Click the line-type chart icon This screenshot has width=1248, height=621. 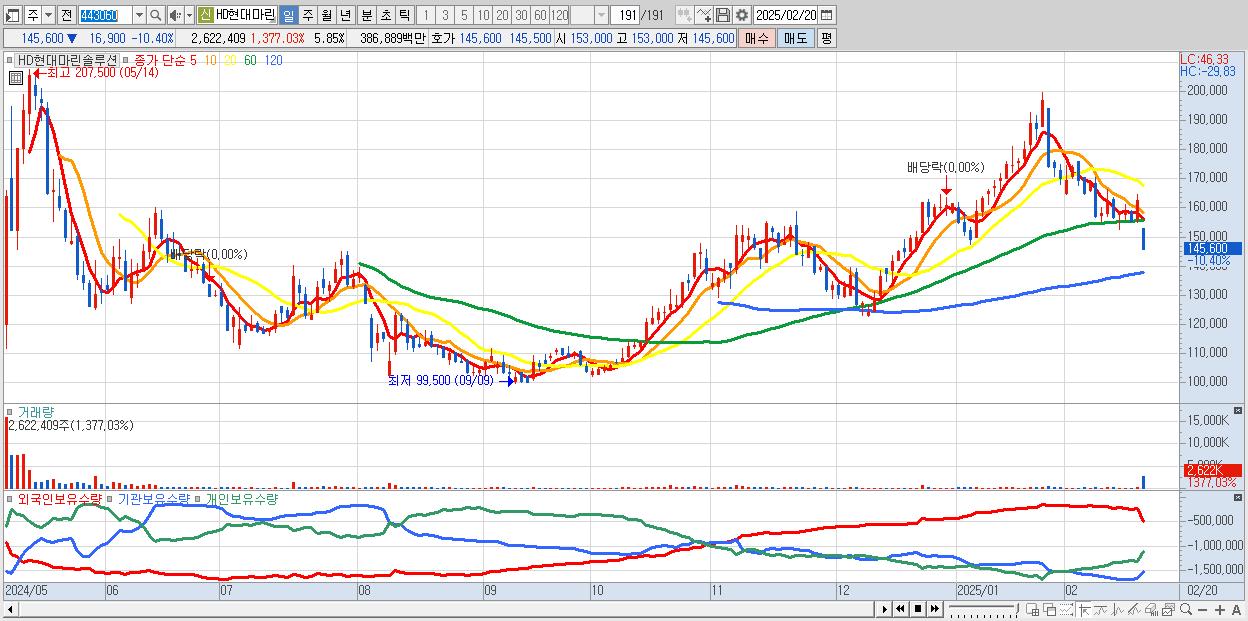1101,610
